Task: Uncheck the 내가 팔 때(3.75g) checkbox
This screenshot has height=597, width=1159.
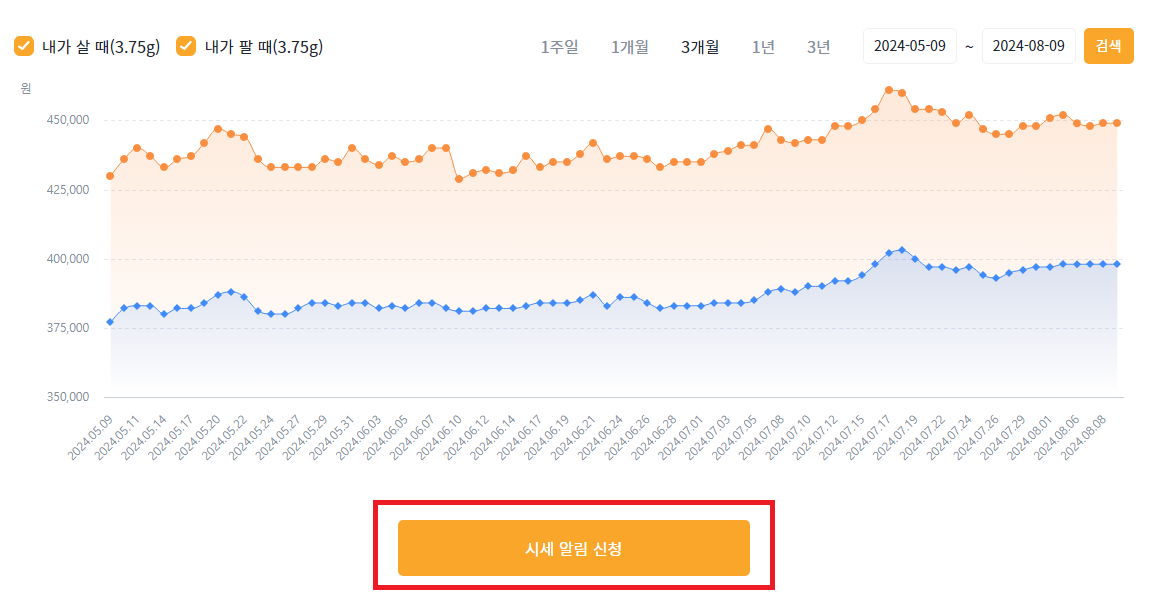Action: coord(185,45)
